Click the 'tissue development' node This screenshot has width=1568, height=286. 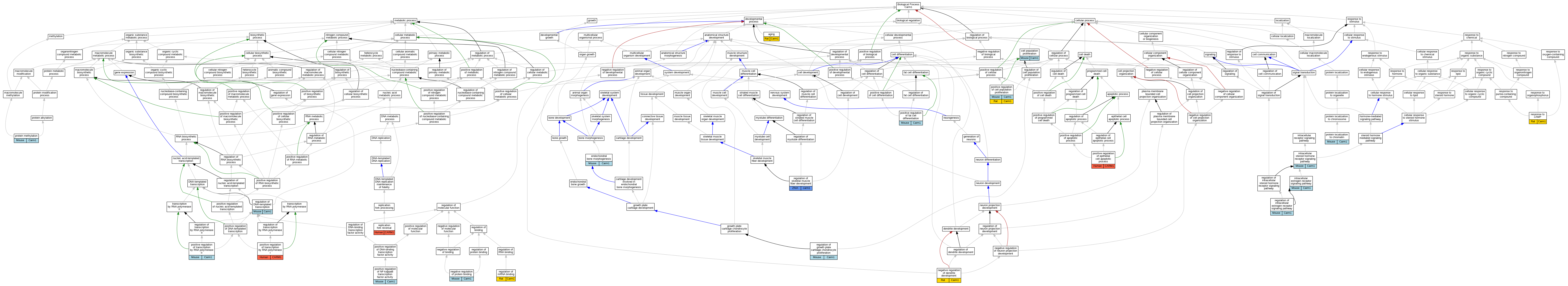652,94
